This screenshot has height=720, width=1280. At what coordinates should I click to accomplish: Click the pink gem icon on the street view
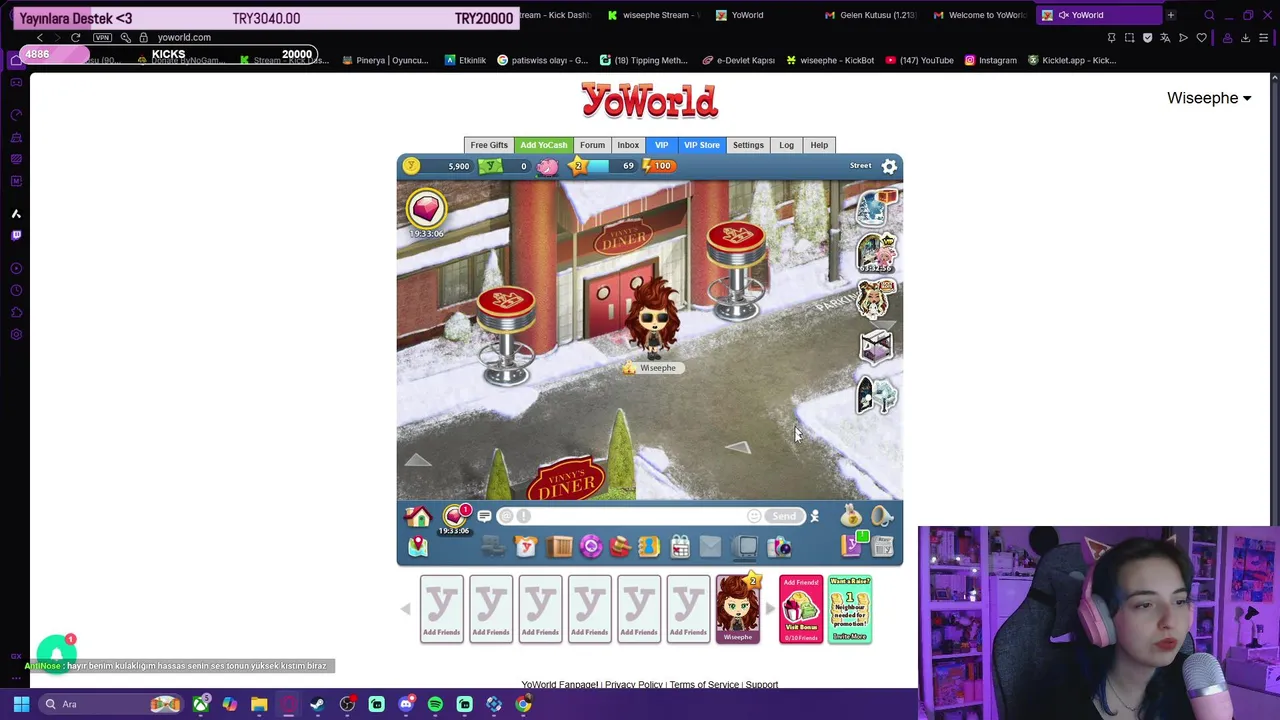pyautogui.click(x=426, y=208)
